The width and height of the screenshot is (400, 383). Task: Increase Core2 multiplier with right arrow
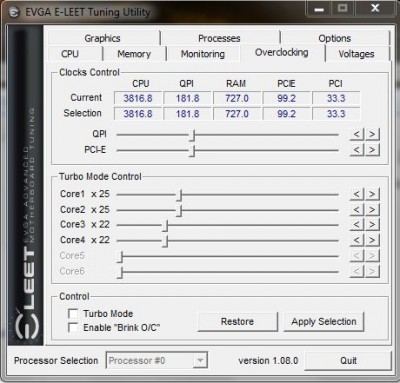pyautogui.click(x=372, y=209)
